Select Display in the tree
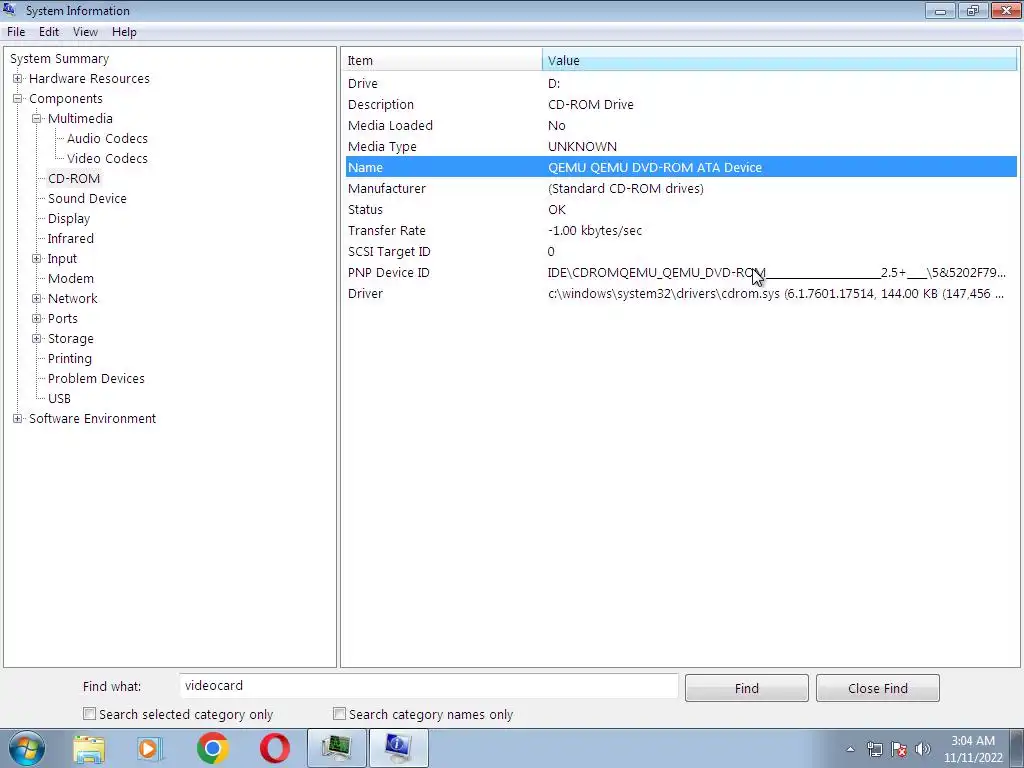The width and height of the screenshot is (1024, 768). point(69,218)
